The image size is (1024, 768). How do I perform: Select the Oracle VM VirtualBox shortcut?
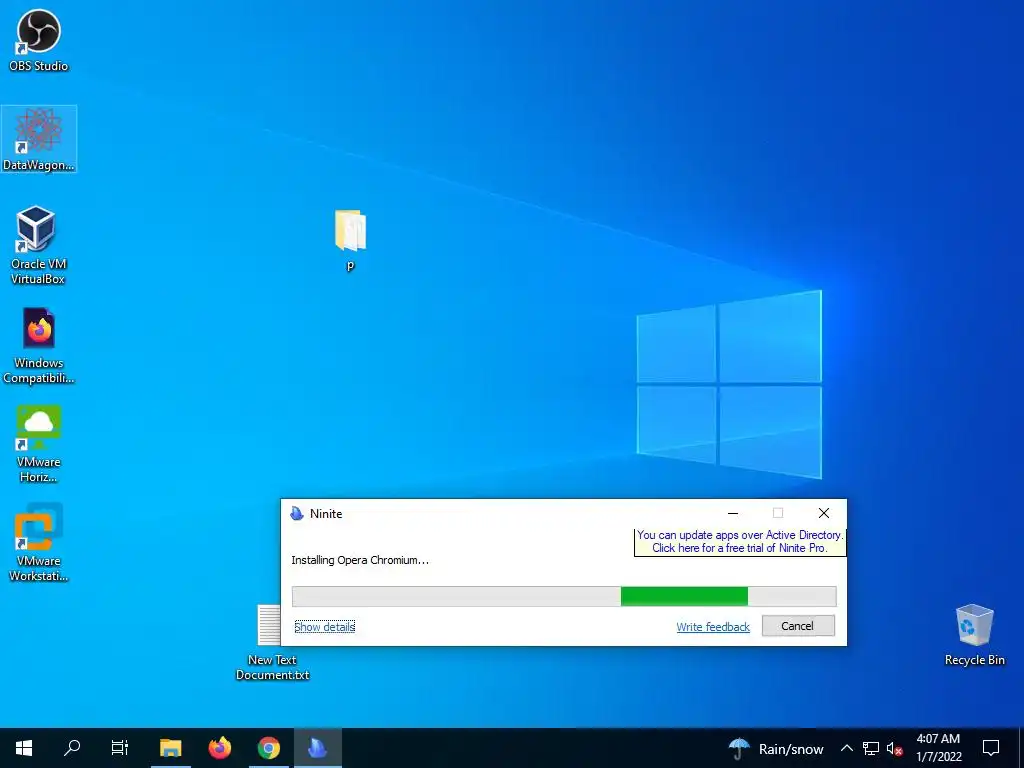tap(39, 245)
